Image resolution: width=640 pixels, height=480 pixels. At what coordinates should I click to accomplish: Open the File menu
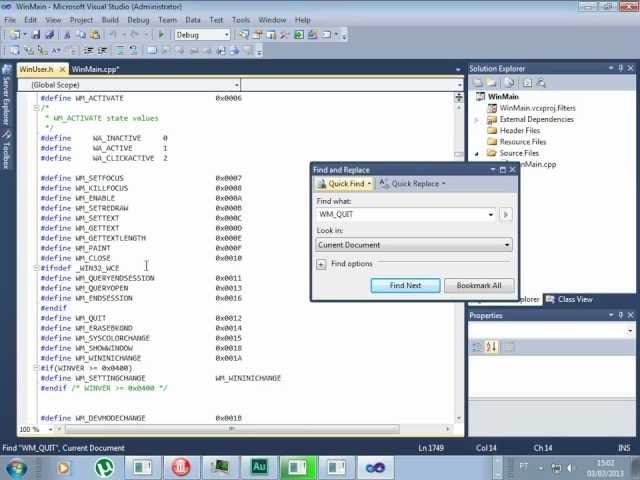(10, 20)
